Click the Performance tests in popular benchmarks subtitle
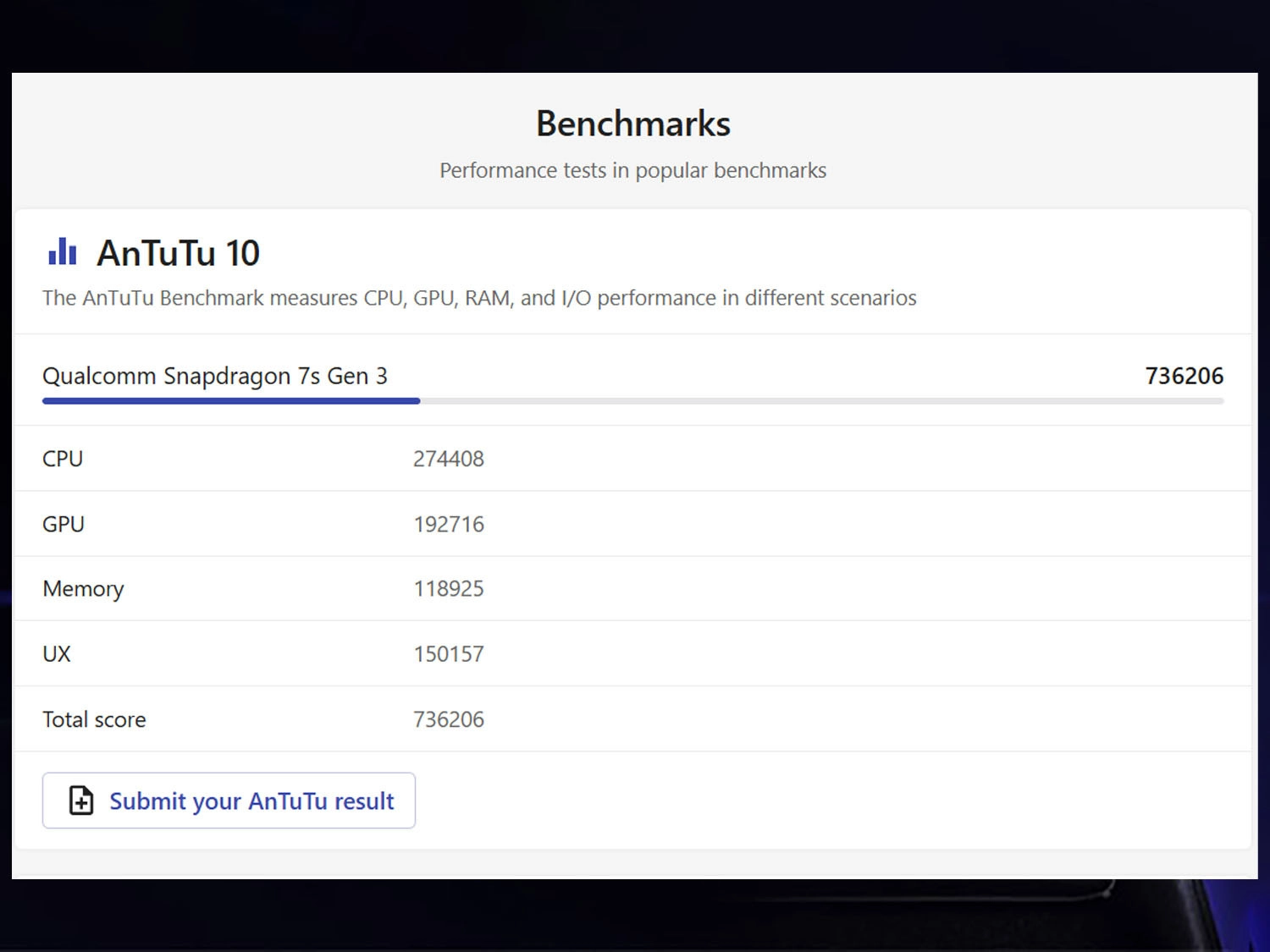Screen dimensions: 1270x952 pos(633,170)
